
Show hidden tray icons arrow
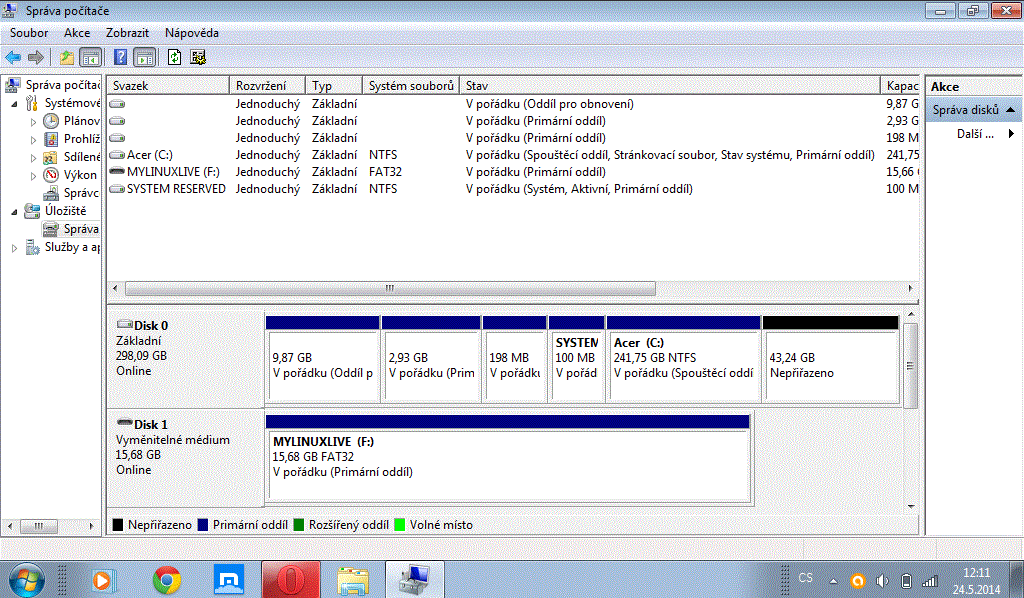(x=833, y=580)
